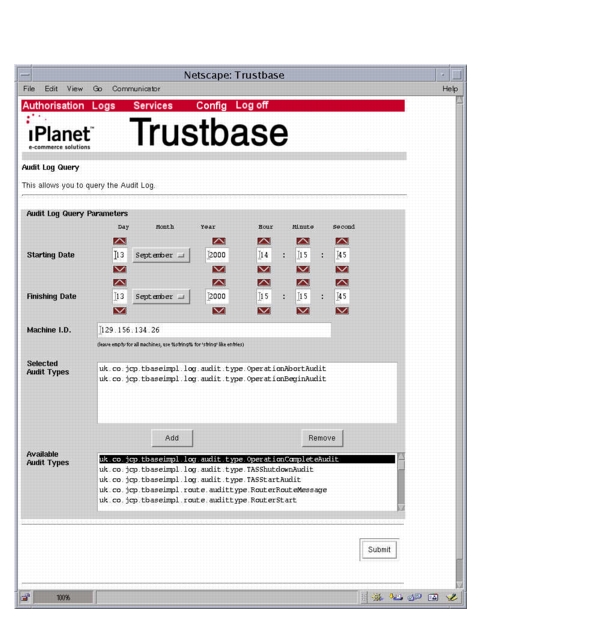Open the Communicator menu

click(x=136, y=89)
